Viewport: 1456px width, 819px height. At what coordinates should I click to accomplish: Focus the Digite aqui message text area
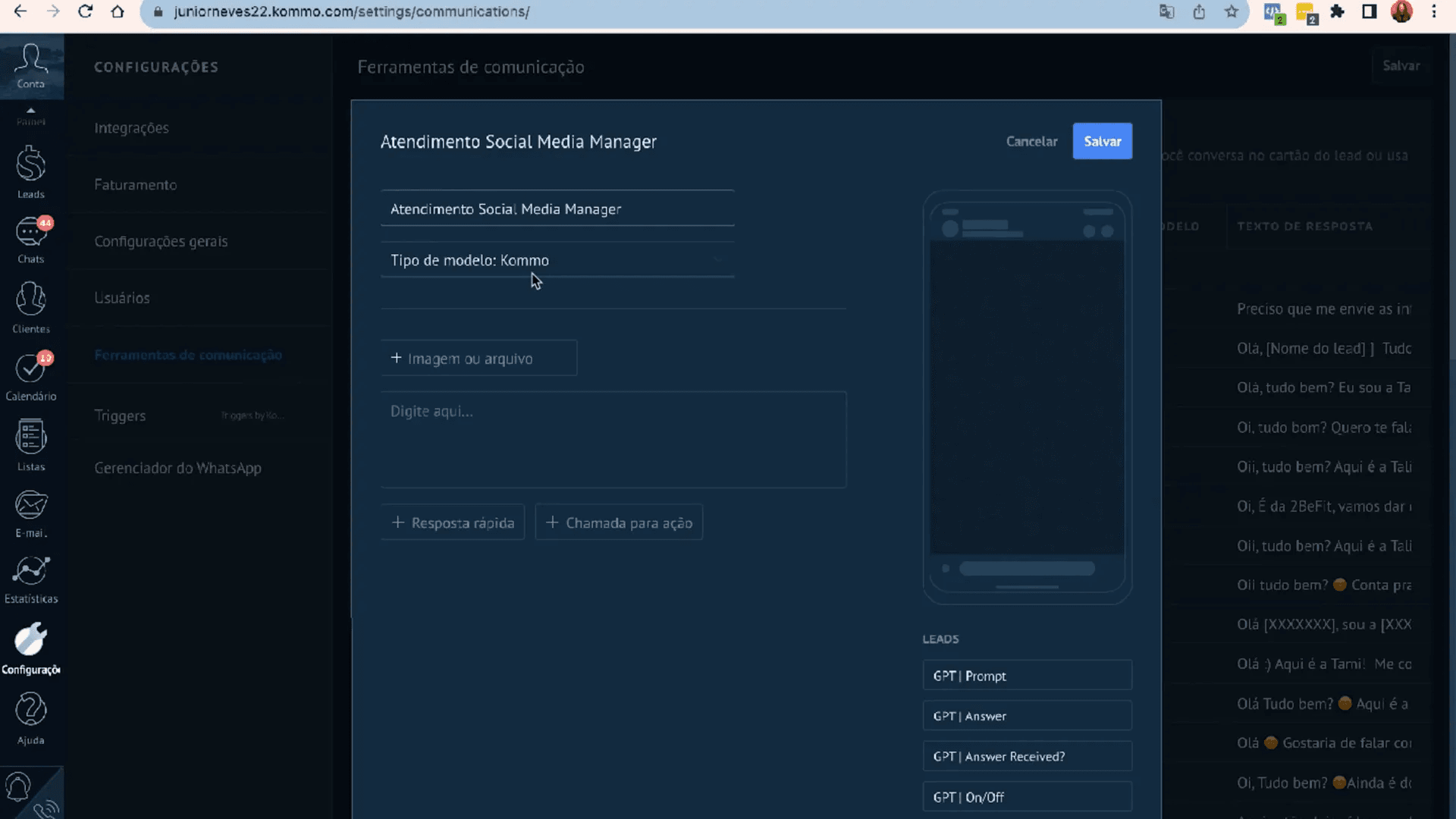tap(613, 440)
